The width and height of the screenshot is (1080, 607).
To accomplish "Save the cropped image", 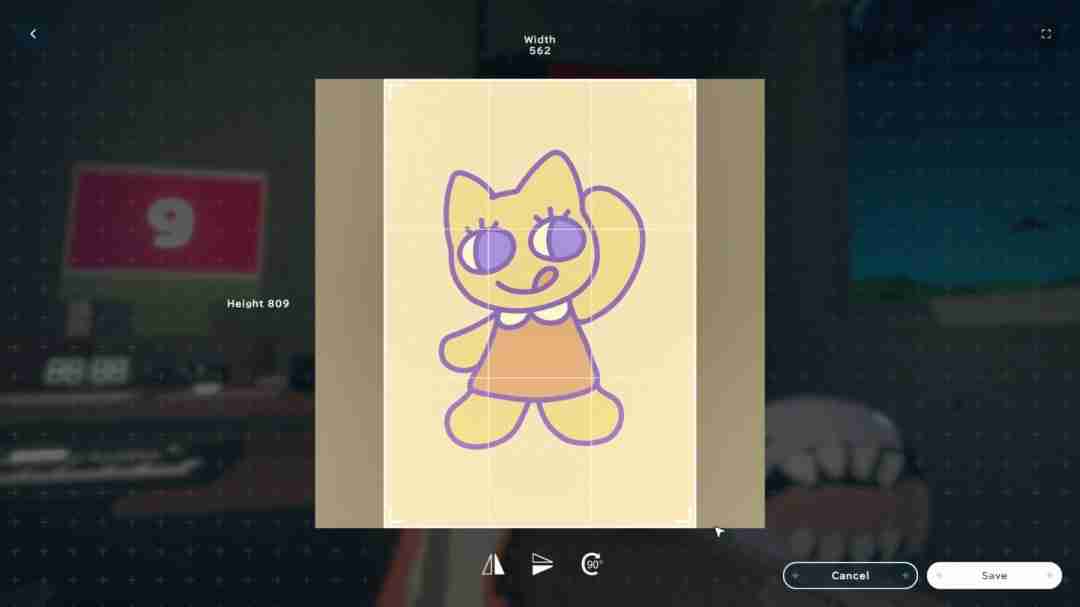I will click(x=994, y=575).
